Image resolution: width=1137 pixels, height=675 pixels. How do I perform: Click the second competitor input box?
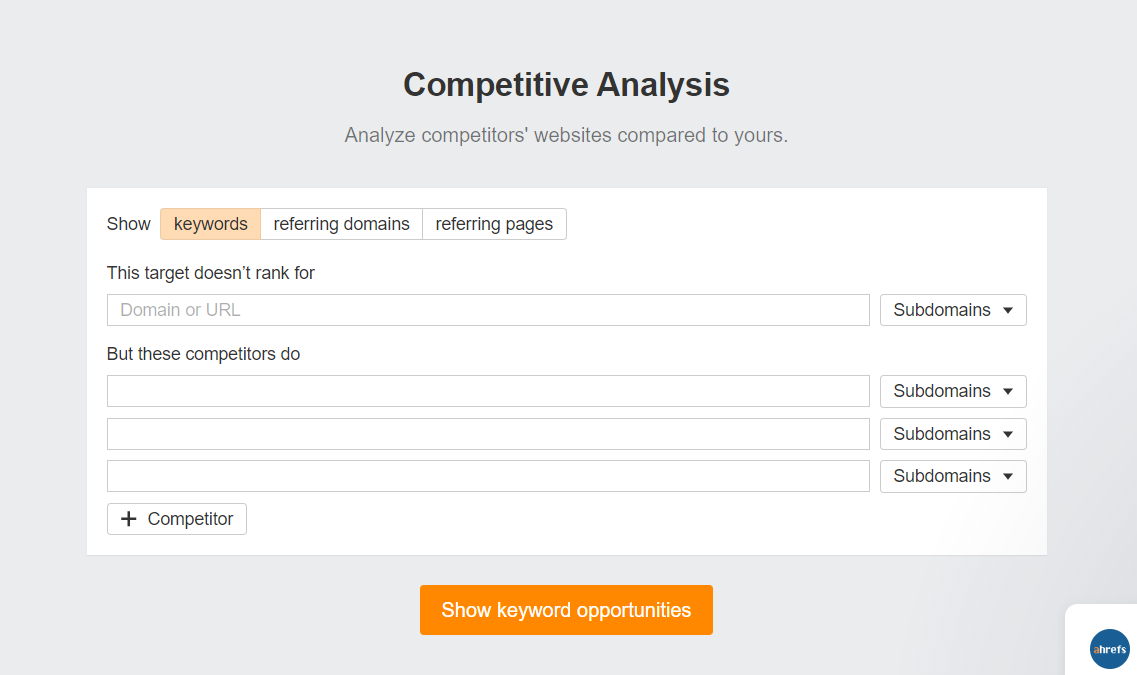tap(488, 433)
